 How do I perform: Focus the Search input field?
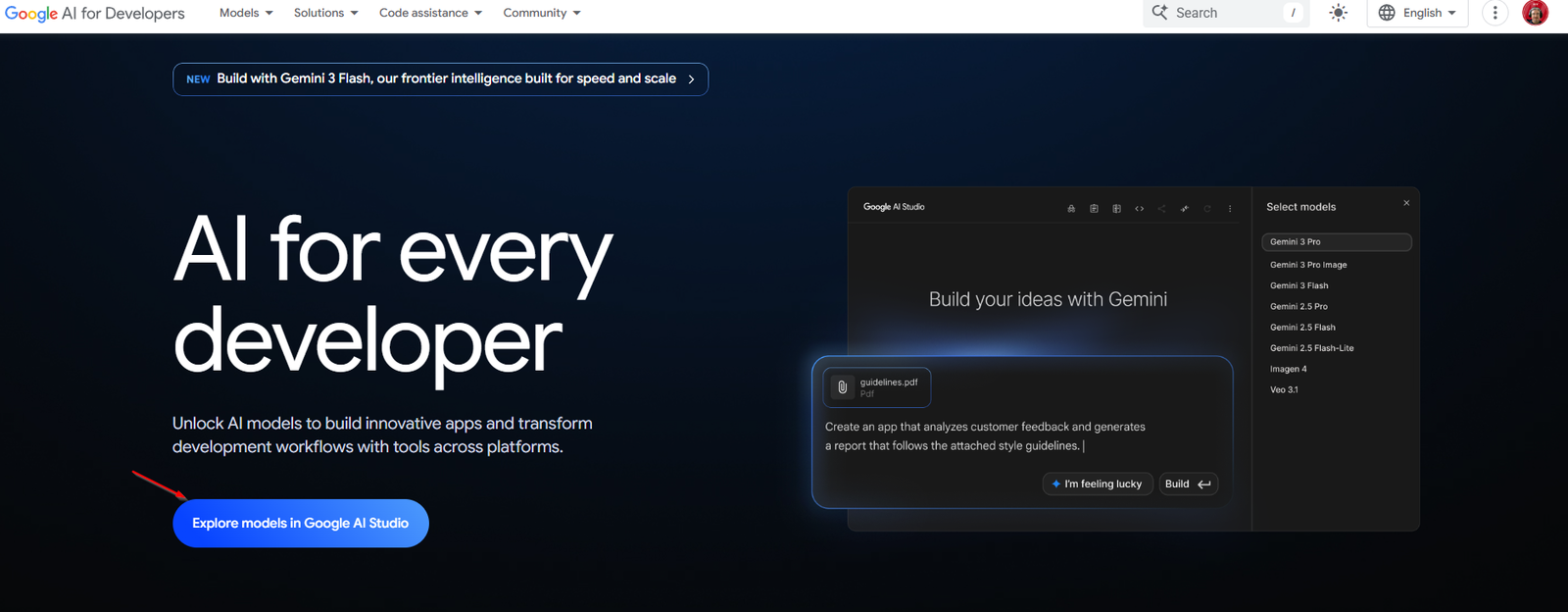coord(1227,13)
